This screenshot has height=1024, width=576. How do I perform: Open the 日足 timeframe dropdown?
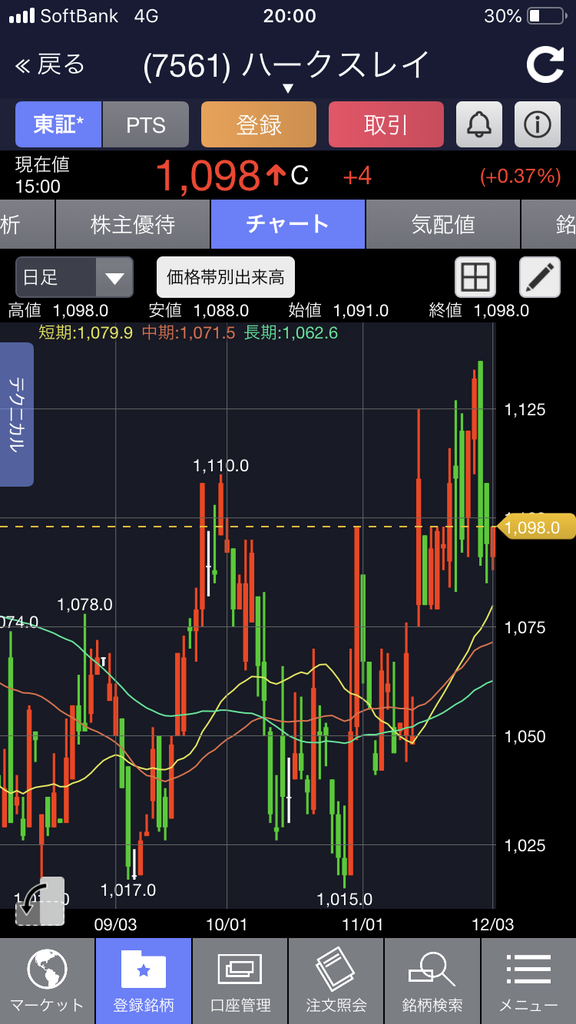74,278
